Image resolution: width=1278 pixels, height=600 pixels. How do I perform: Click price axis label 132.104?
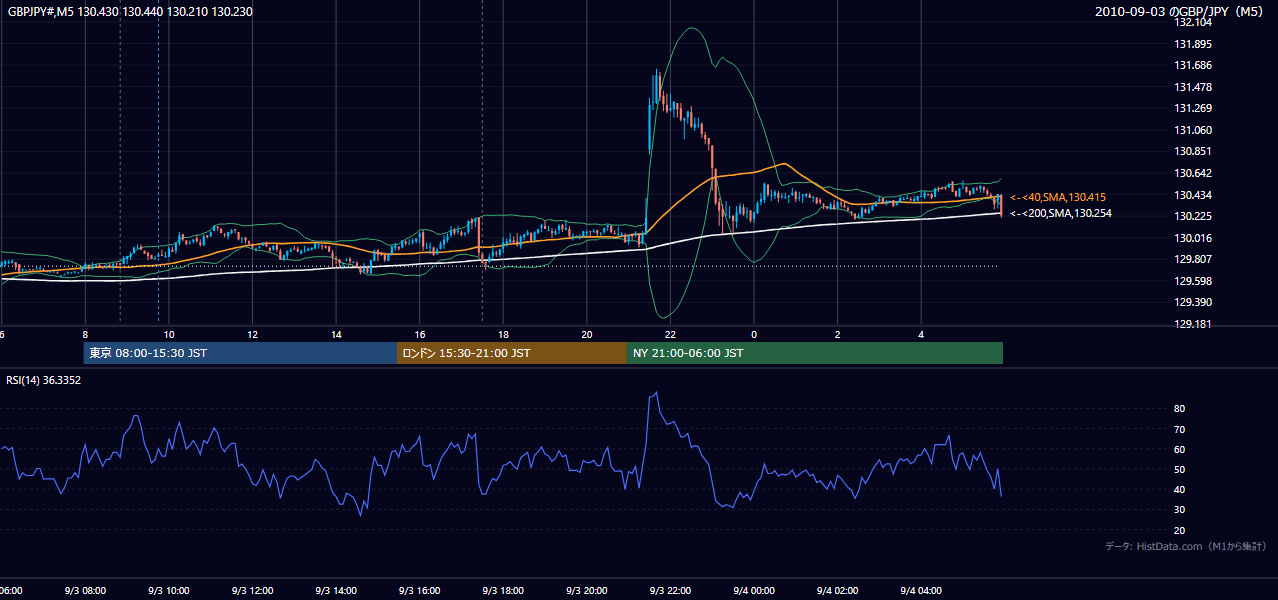coord(1194,22)
